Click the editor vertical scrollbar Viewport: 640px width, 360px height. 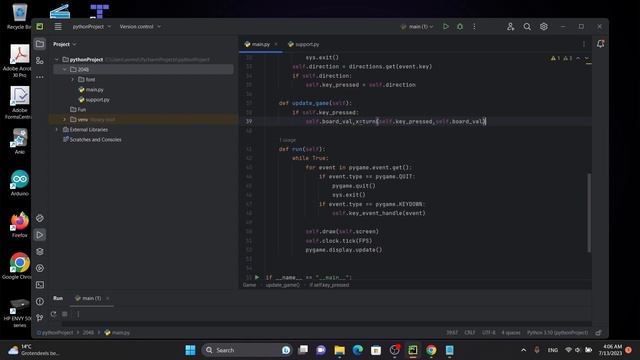coord(589,213)
